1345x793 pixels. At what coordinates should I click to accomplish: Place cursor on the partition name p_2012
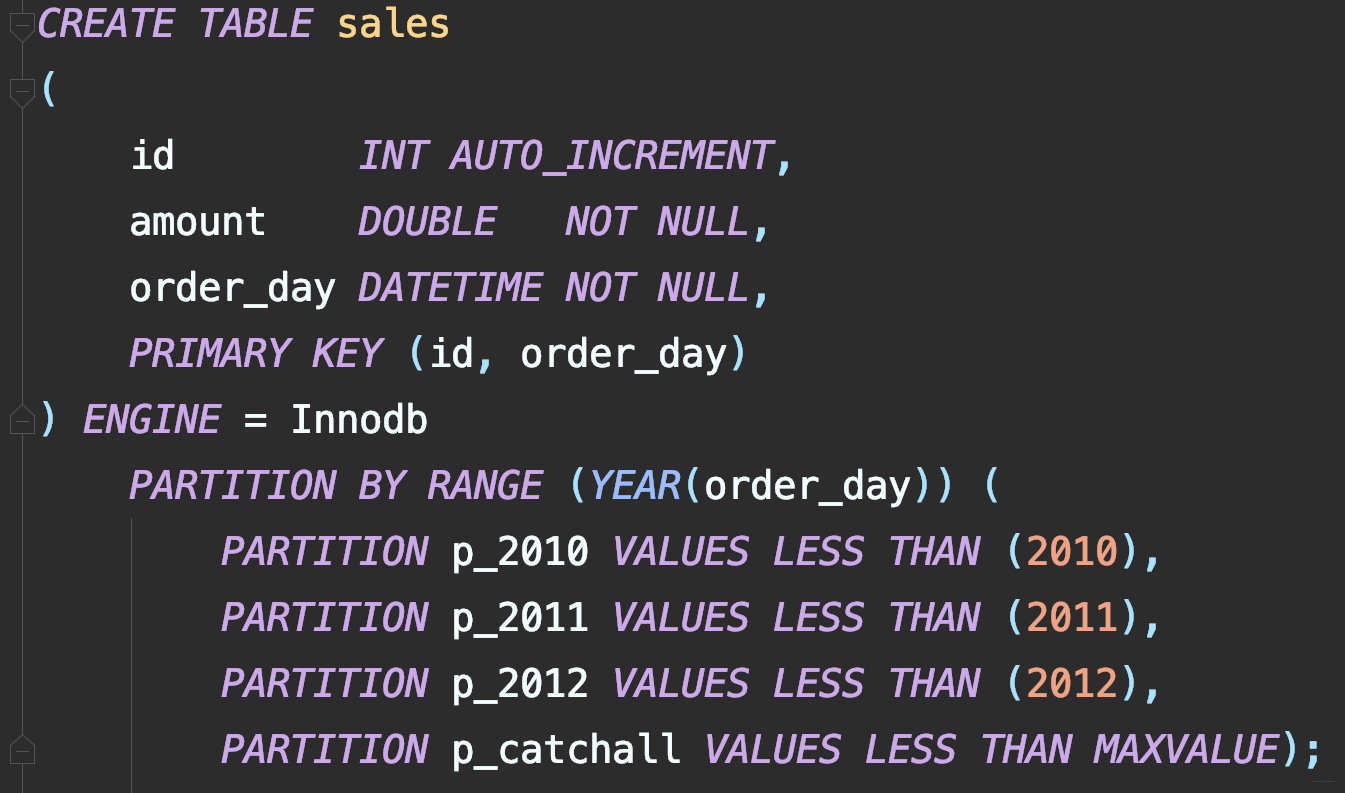(x=520, y=684)
